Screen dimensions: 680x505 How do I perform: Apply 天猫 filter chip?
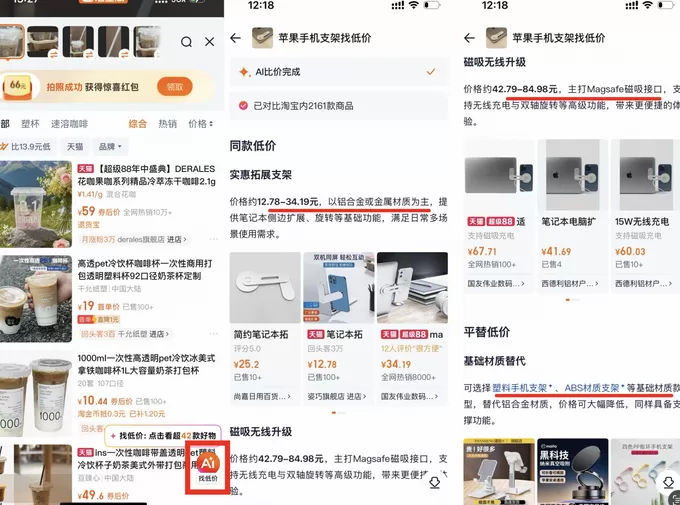click(75, 147)
